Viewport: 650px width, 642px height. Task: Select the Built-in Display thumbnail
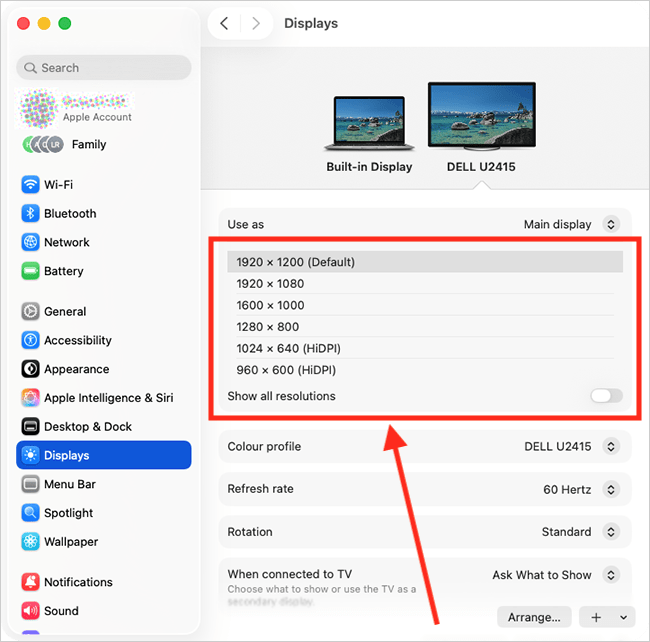369,126
